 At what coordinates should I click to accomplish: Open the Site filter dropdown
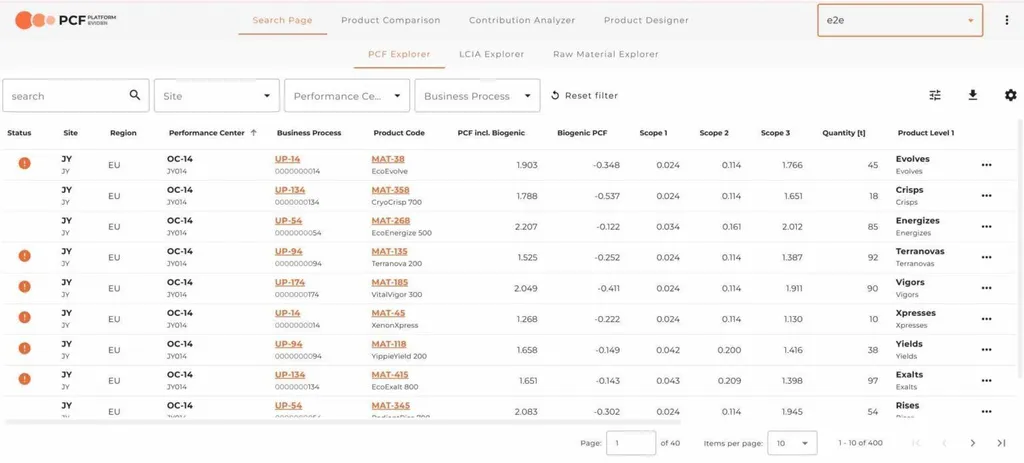coord(217,95)
